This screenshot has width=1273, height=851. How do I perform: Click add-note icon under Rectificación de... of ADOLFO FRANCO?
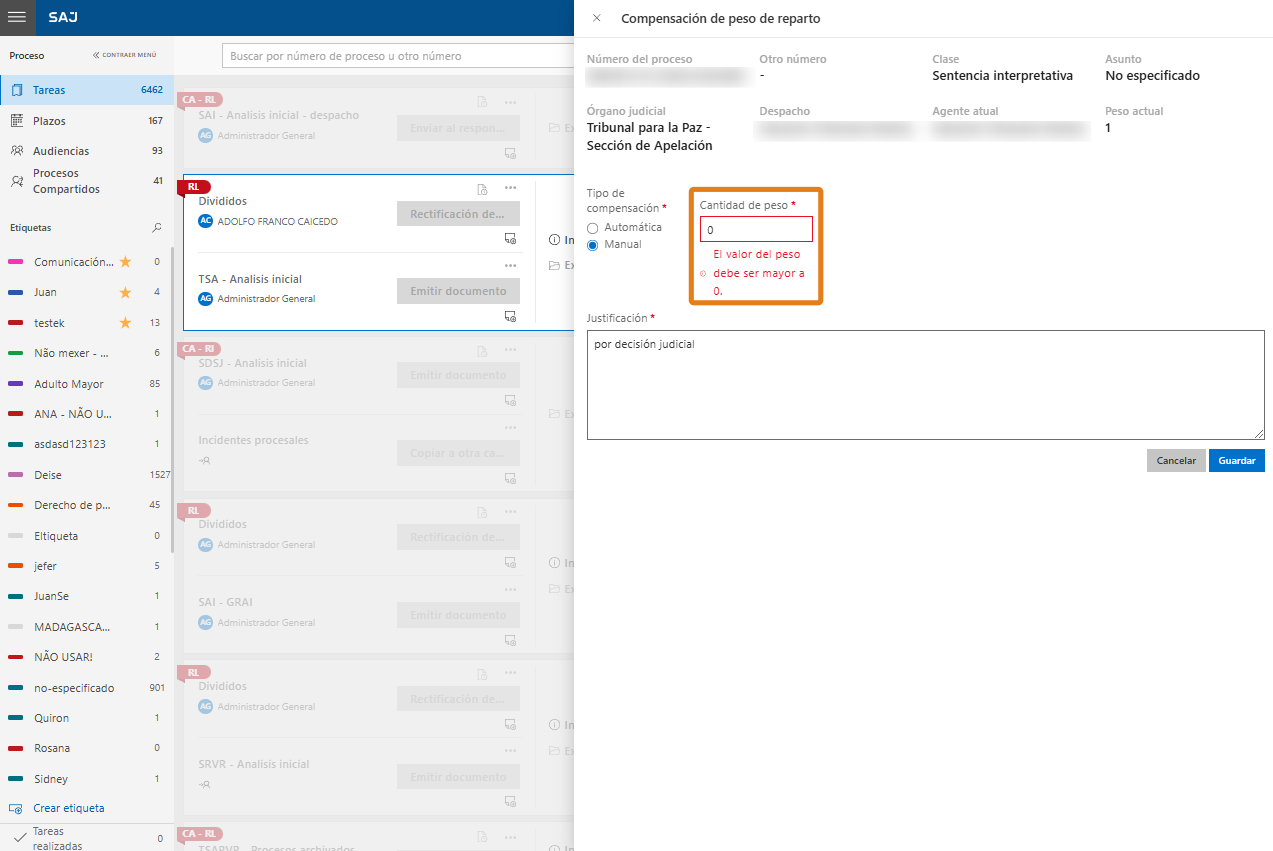pyautogui.click(x=510, y=239)
